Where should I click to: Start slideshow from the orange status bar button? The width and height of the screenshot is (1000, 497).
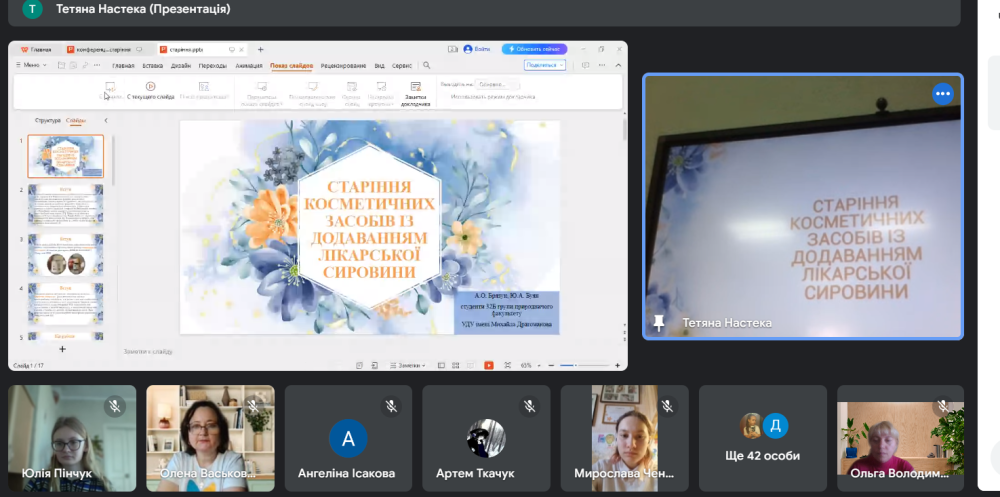[488, 365]
